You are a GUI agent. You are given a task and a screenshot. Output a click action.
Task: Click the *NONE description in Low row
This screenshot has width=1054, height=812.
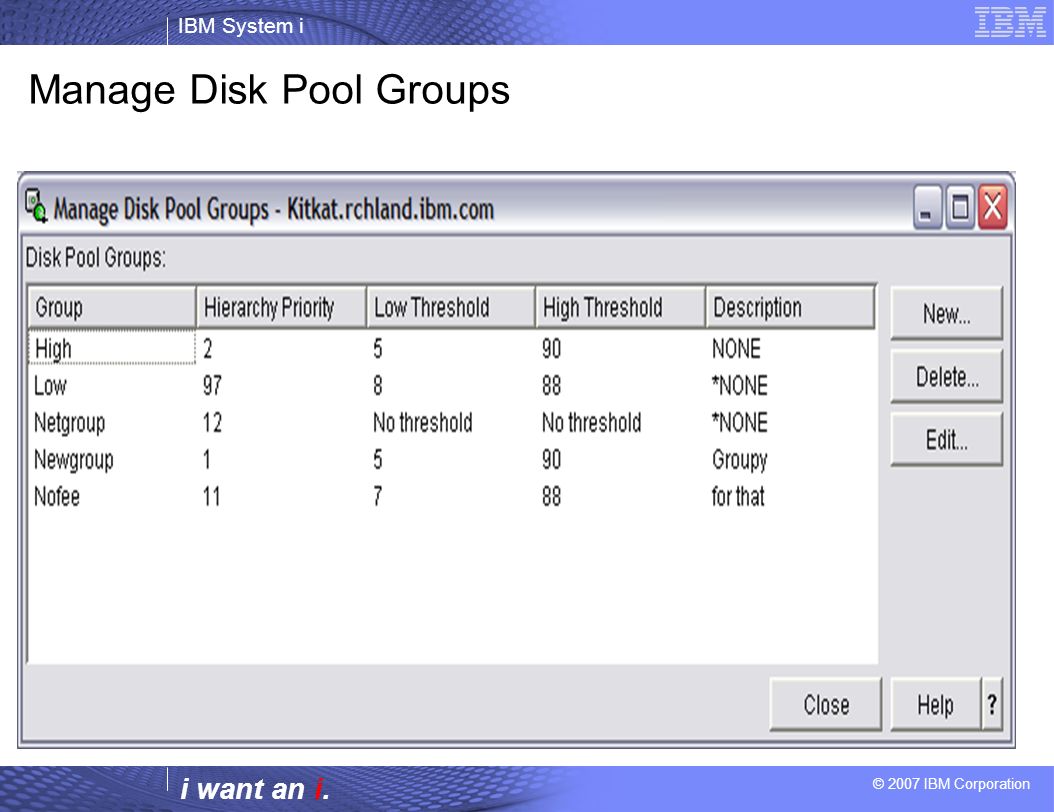[739, 386]
